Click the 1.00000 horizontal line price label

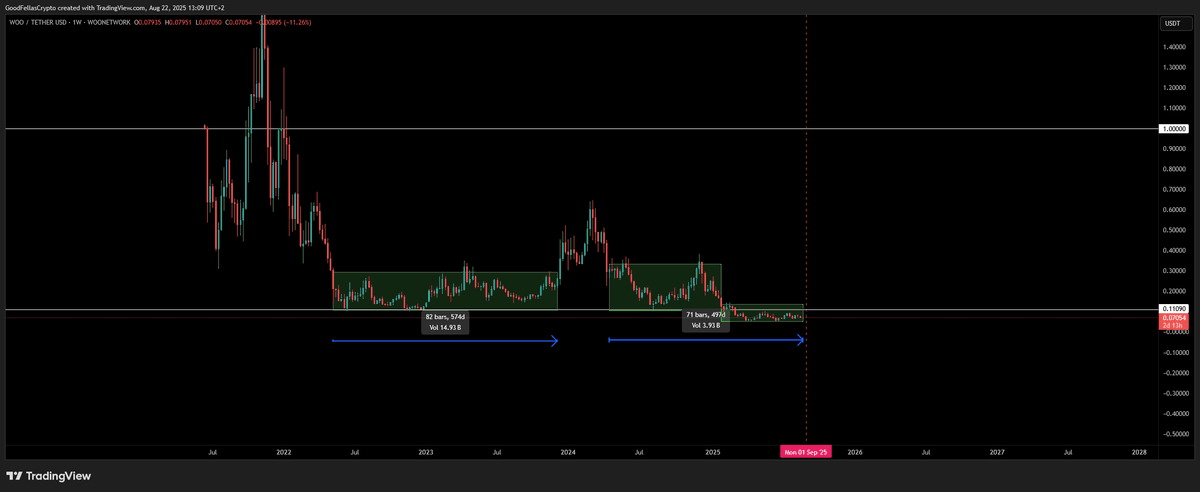click(x=1173, y=129)
